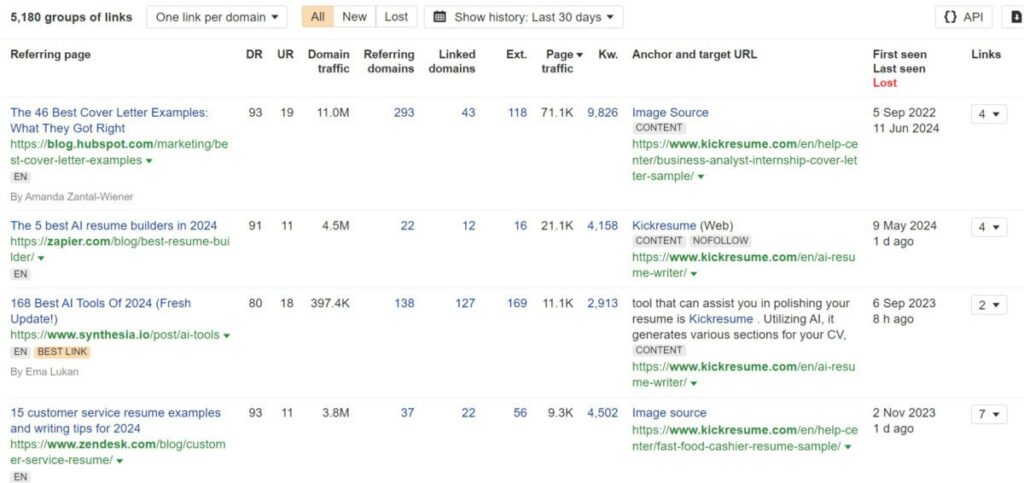Image resolution: width=1024 pixels, height=483 pixels.
Task: Expand the synthesia.io URL dropdown arrow
Action: point(227,335)
